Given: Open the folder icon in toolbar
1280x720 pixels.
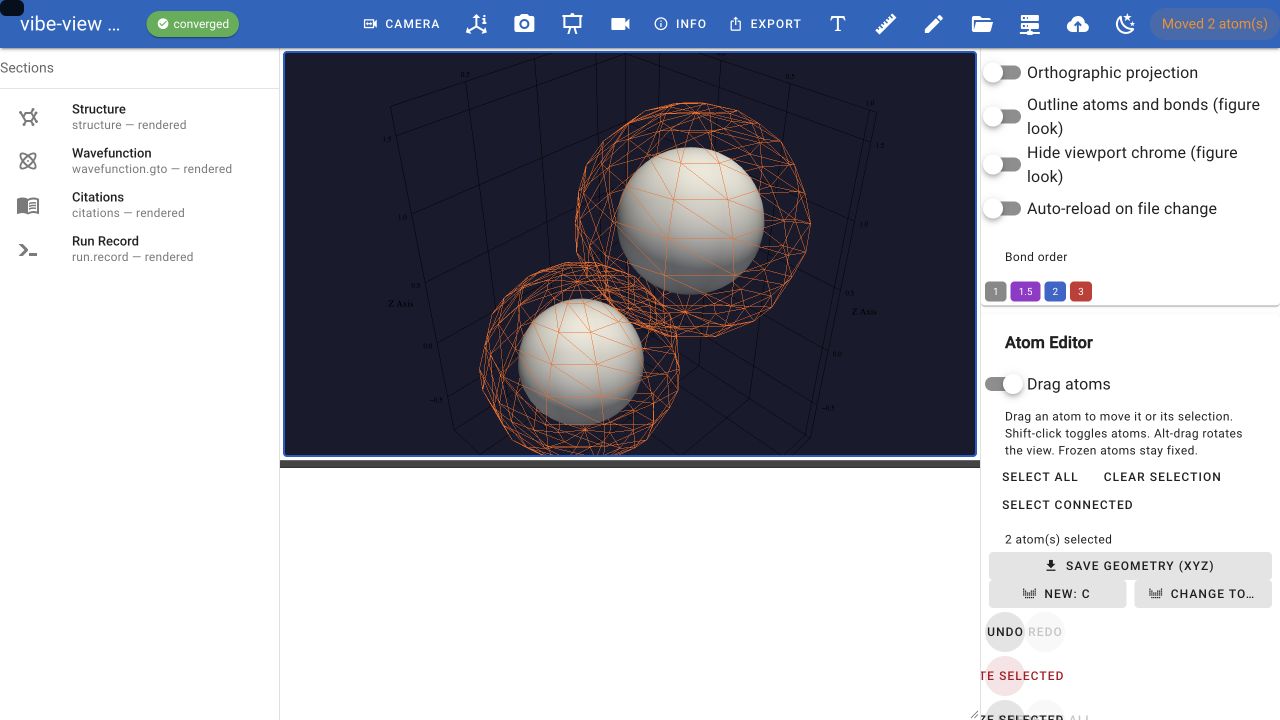Looking at the screenshot, I should coord(982,24).
